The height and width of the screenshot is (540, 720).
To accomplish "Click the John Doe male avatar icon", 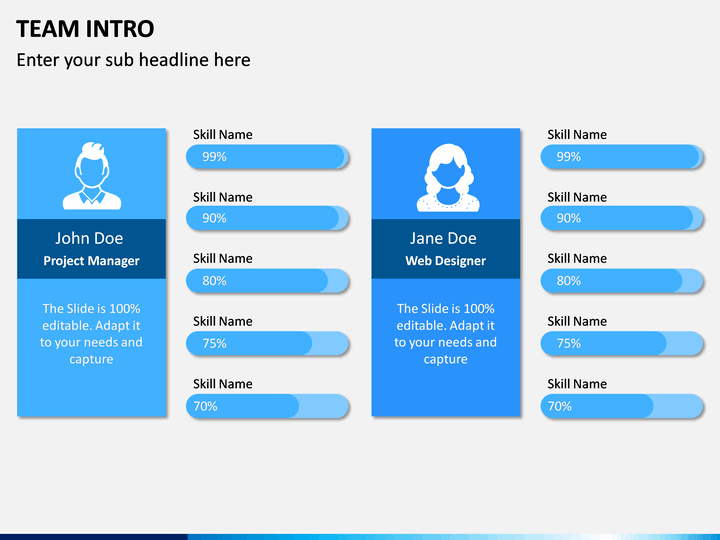I will (92, 176).
